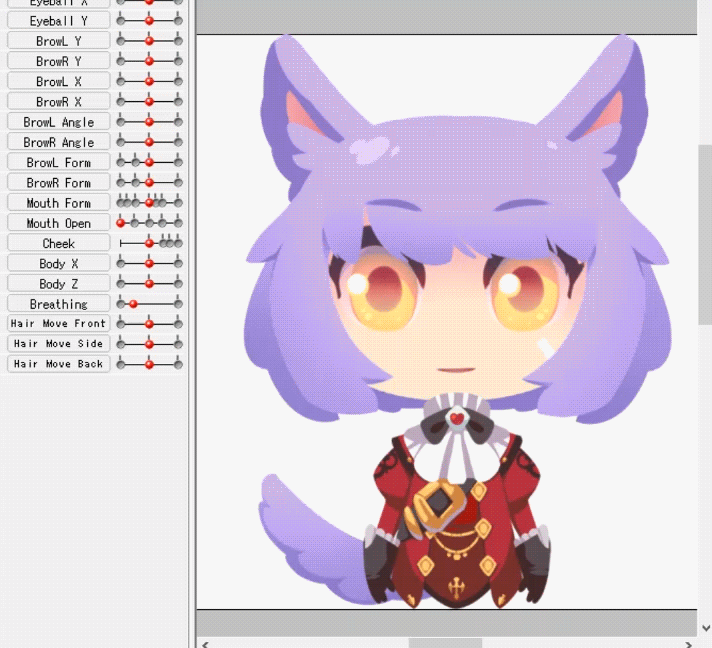Click right end key of Body Z slider
This screenshot has height=648, width=712.
tap(178, 284)
